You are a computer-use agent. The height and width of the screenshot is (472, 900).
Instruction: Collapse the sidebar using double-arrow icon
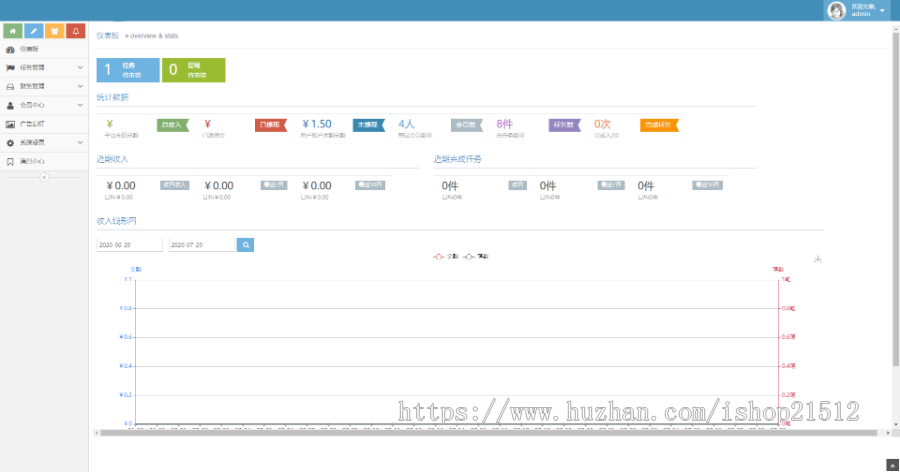point(43,177)
